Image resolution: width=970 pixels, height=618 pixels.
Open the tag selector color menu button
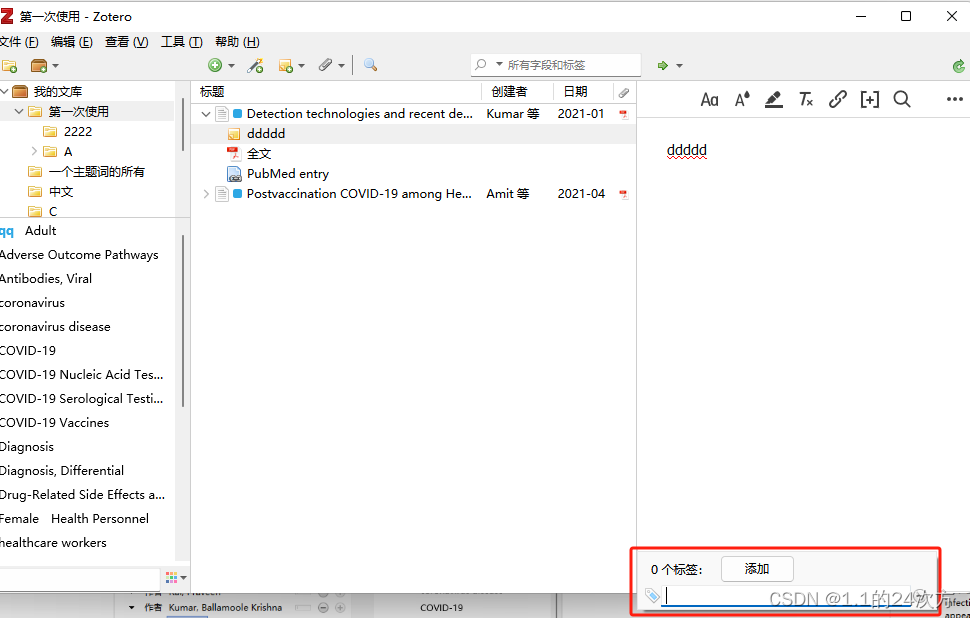click(x=176, y=577)
